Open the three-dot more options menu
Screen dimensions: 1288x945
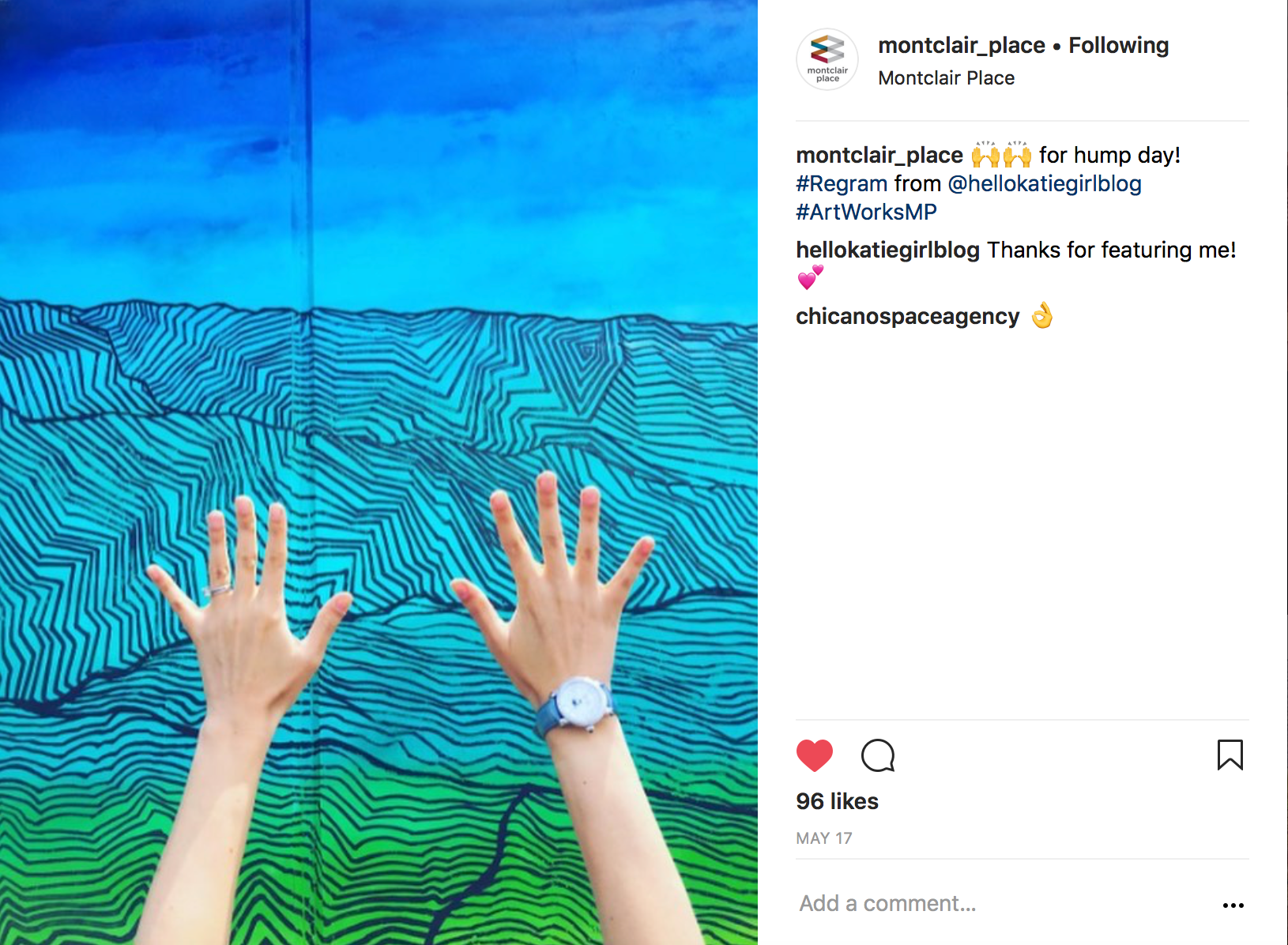1233,905
